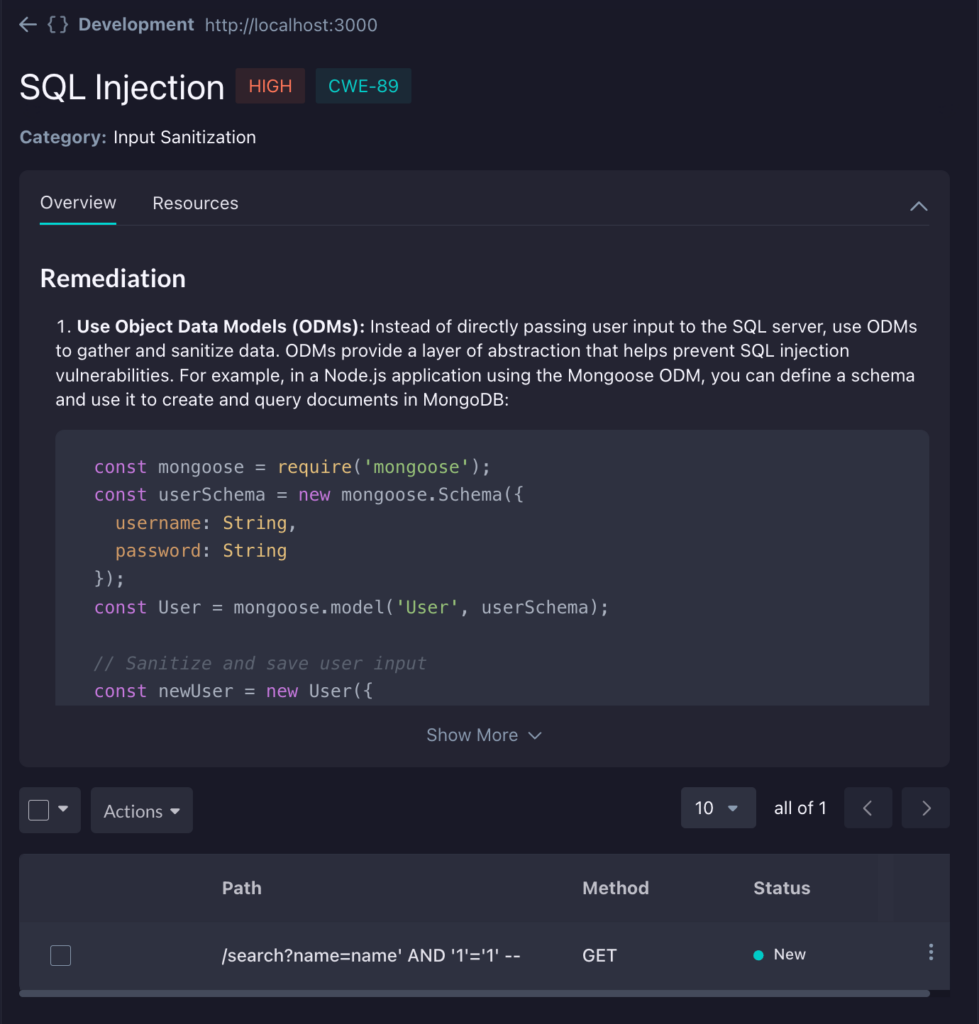Screen dimensions: 979x1024
Task: Go to the previous results page
Action: (867, 808)
